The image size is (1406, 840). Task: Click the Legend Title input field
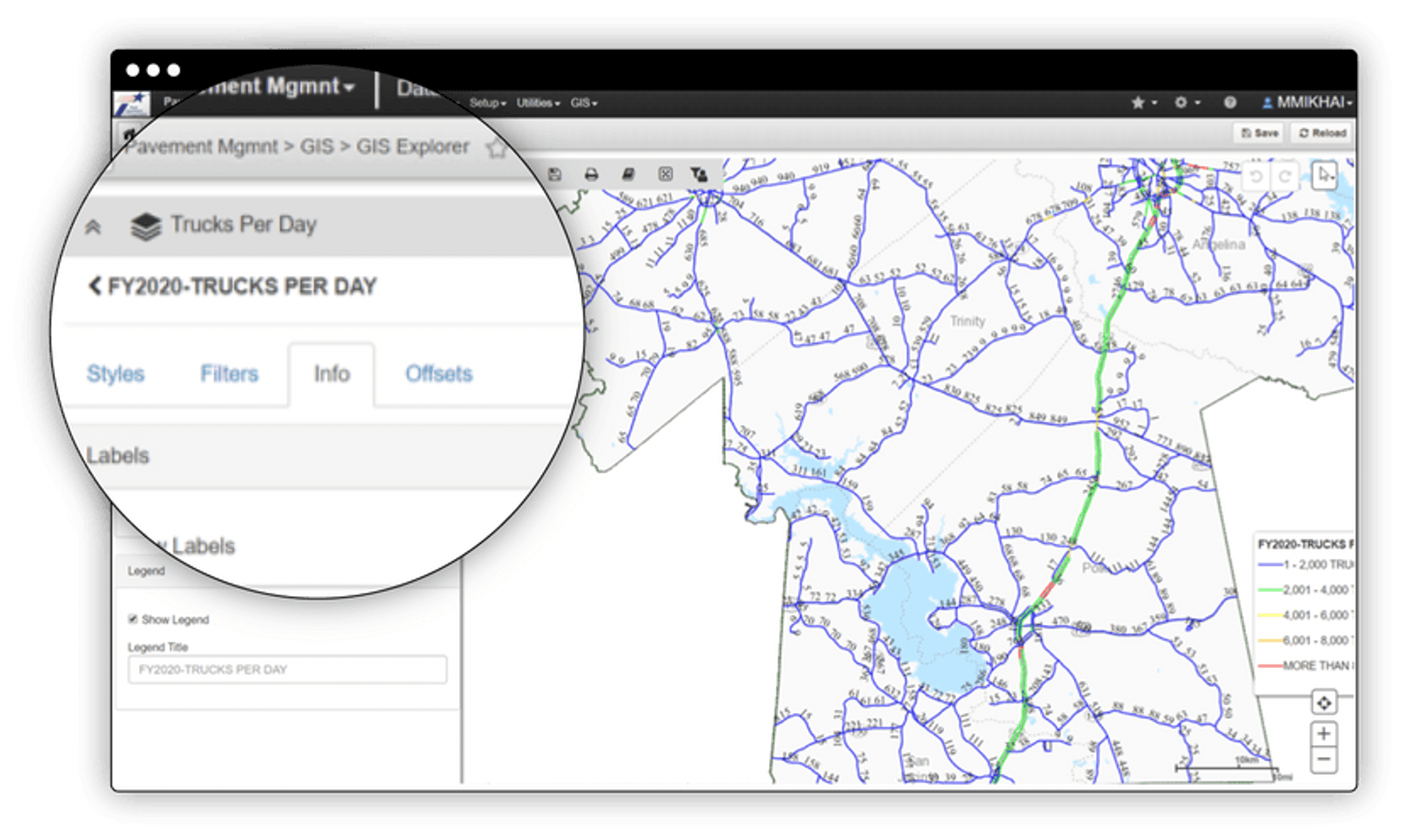pyautogui.click(x=287, y=669)
